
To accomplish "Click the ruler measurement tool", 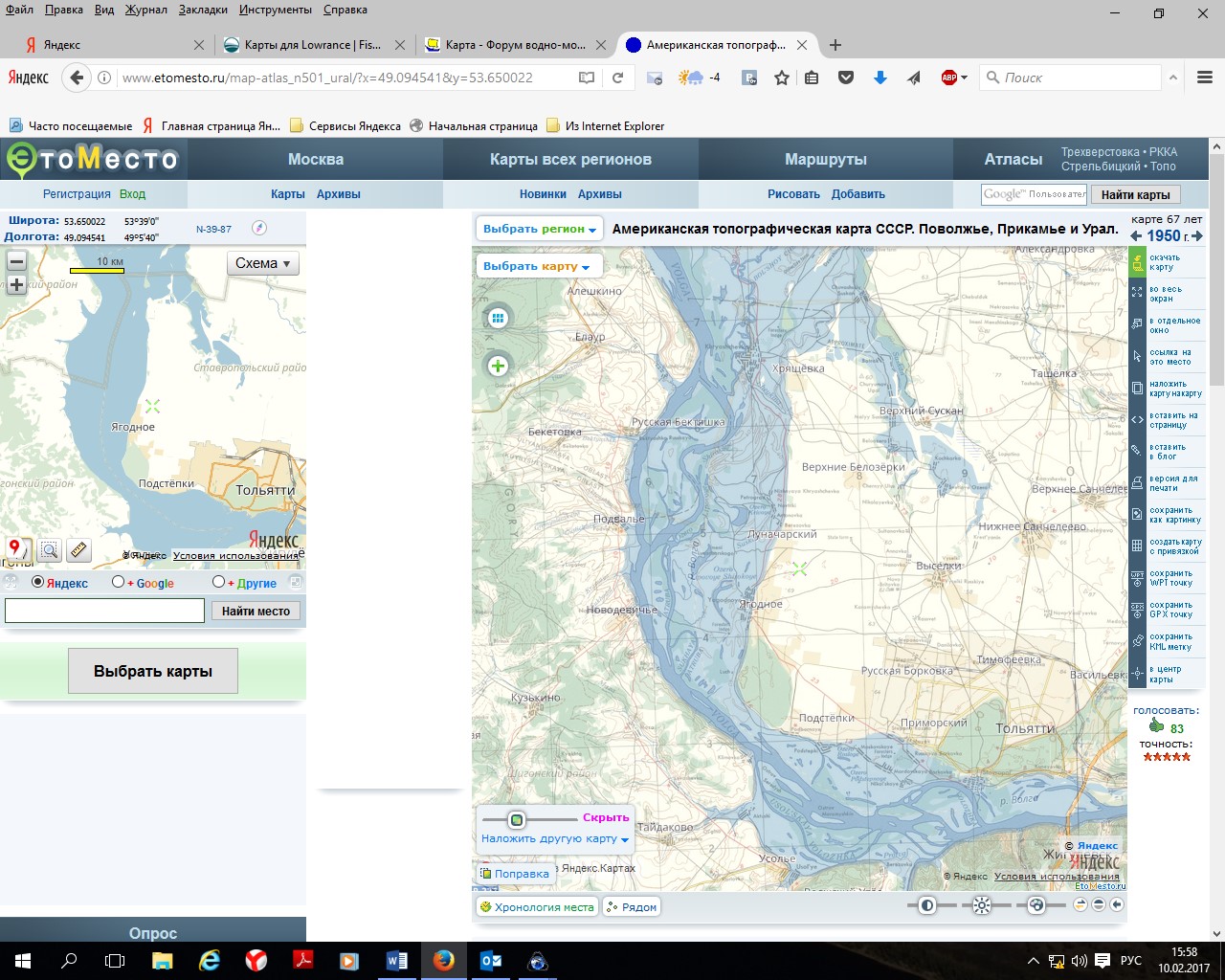I will pos(79,549).
